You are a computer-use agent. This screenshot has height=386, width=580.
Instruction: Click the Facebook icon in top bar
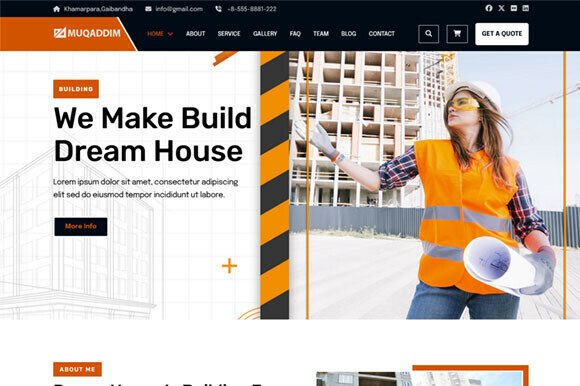tap(489, 8)
